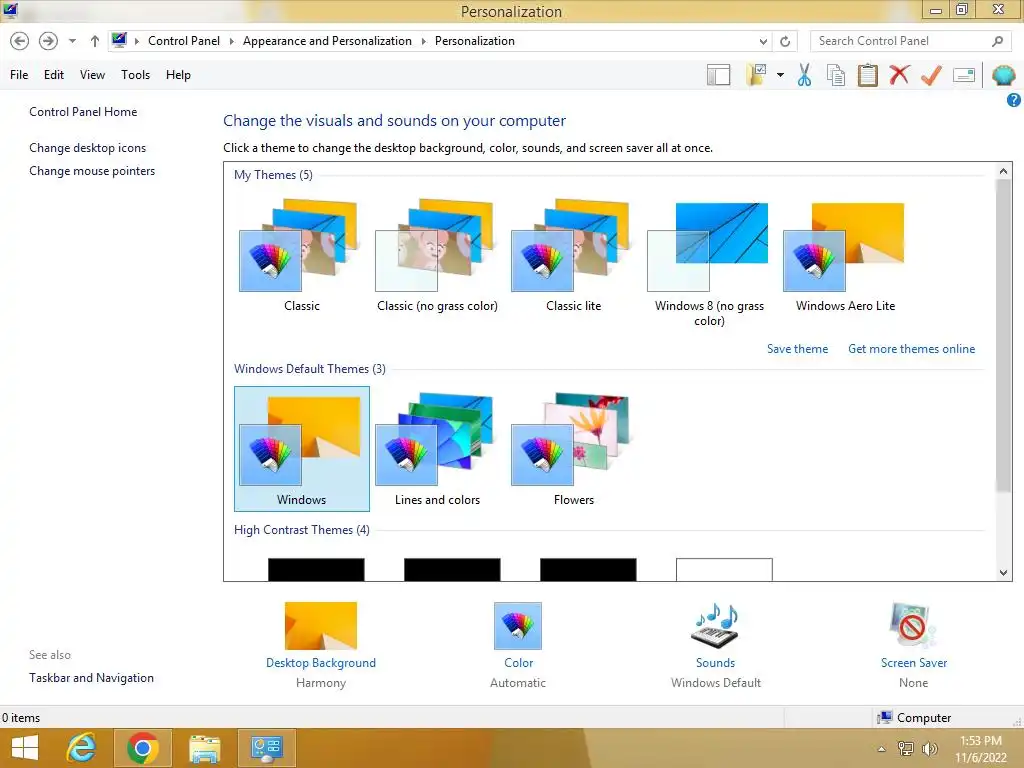1024x768 pixels.
Task: Select the white high contrast theme
Action: (724, 569)
